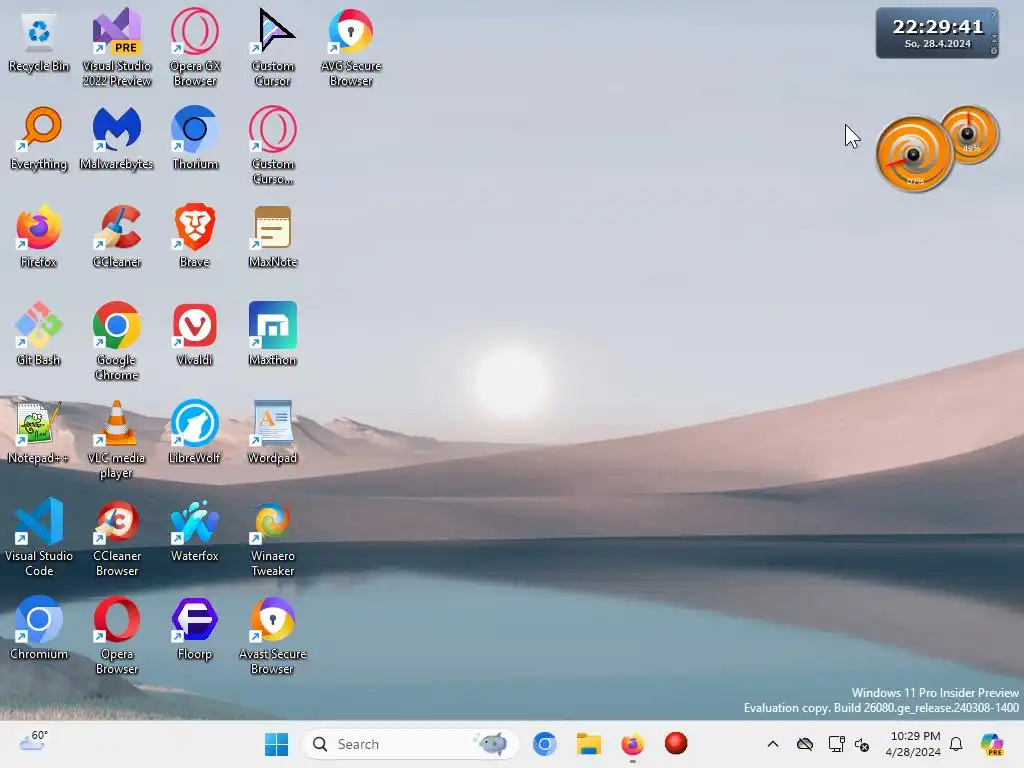
Task: Select the Avast Secure Browser icon
Action: coord(273,635)
